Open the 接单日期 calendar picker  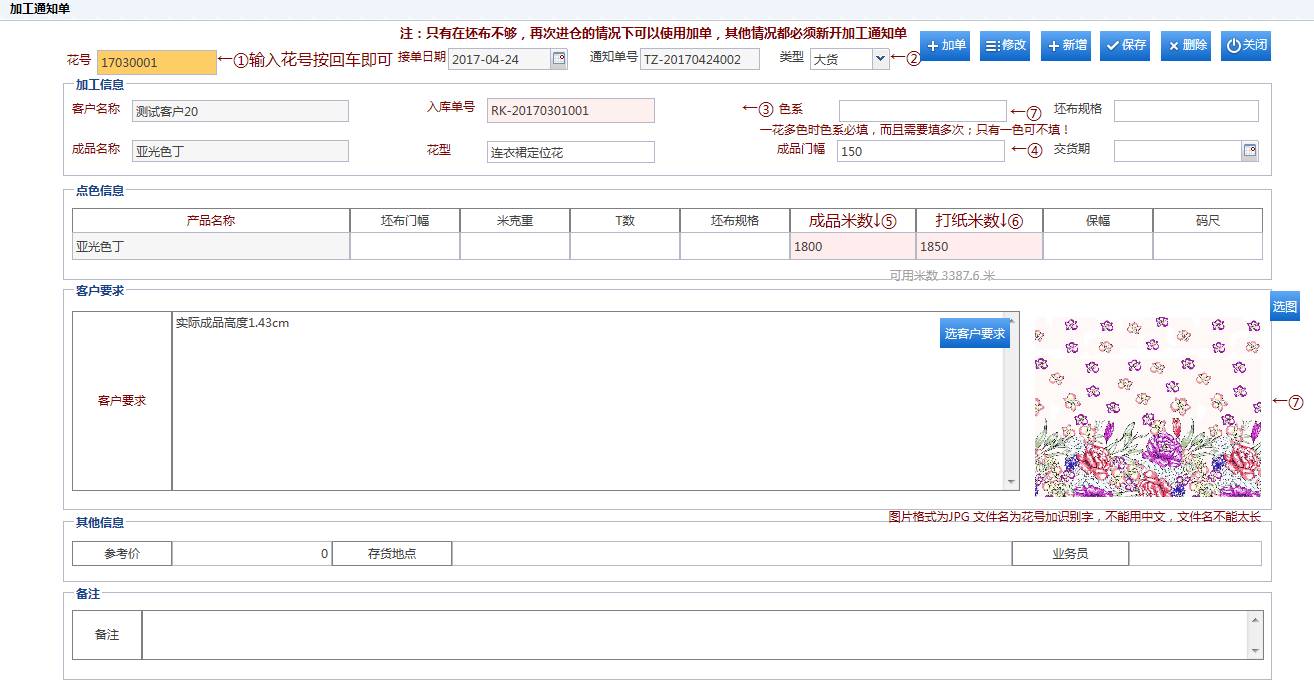[x=559, y=59]
